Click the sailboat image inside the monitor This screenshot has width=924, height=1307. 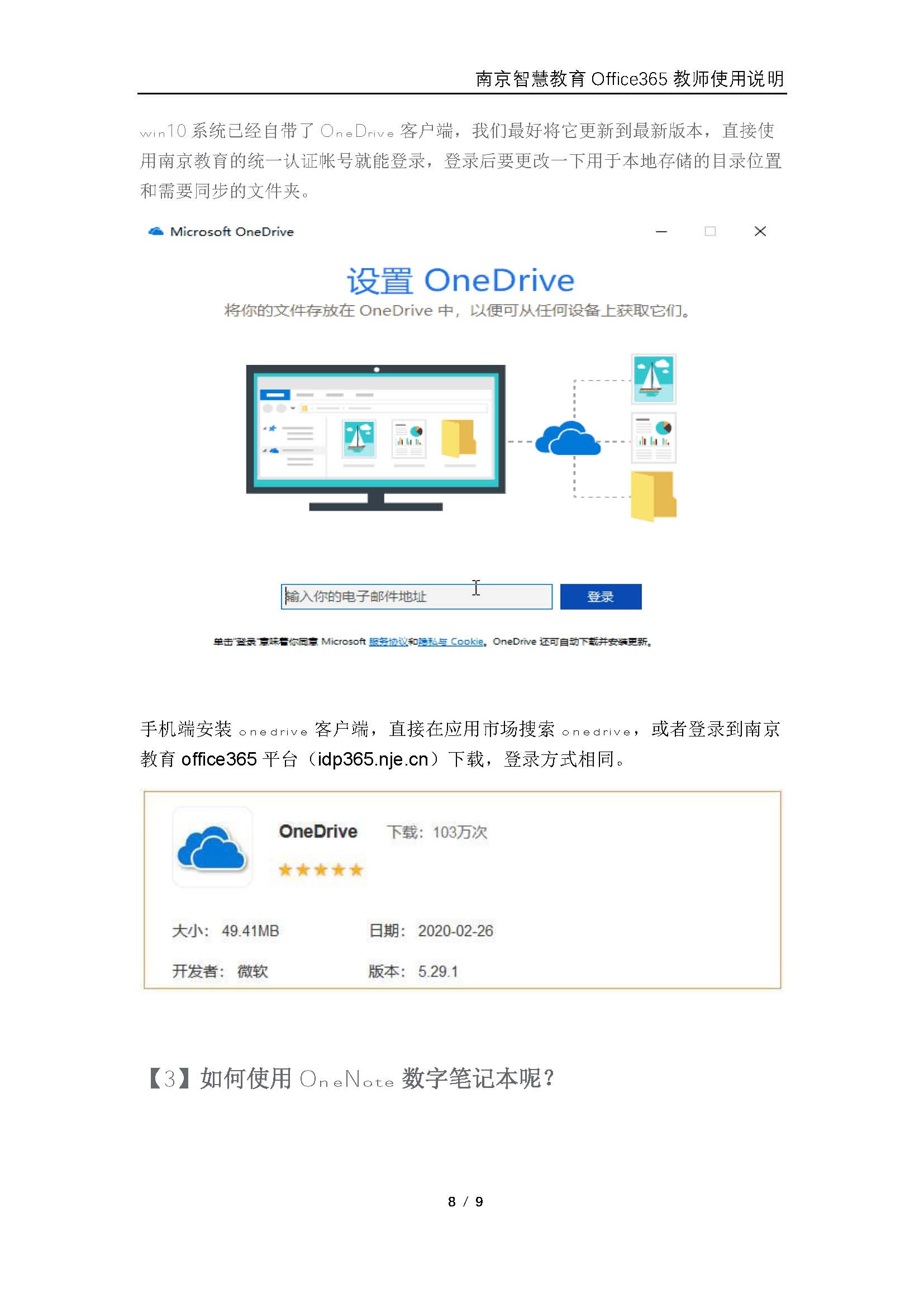point(359,439)
